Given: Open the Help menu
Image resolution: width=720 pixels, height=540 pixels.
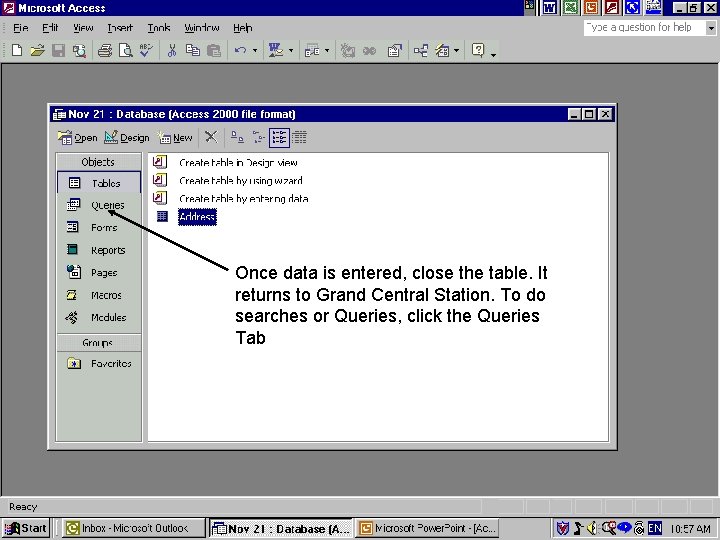Looking at the screenshot, I should pyautogui.click(x=242, y=28).
